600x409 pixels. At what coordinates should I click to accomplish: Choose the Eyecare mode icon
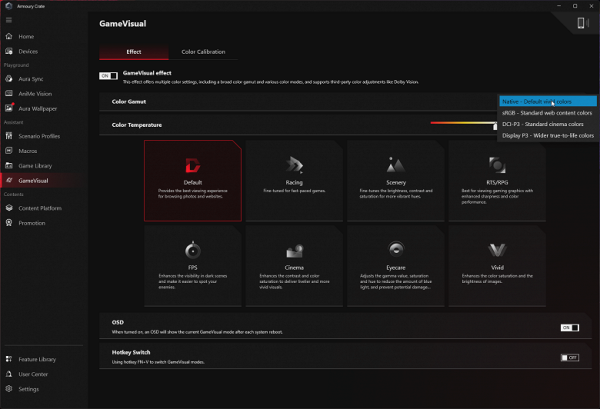(396, 250)
